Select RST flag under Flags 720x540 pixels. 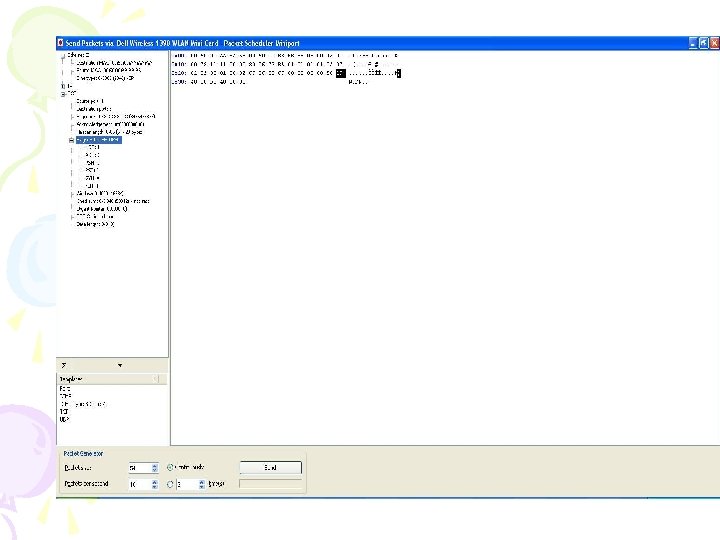click(92, 170)
